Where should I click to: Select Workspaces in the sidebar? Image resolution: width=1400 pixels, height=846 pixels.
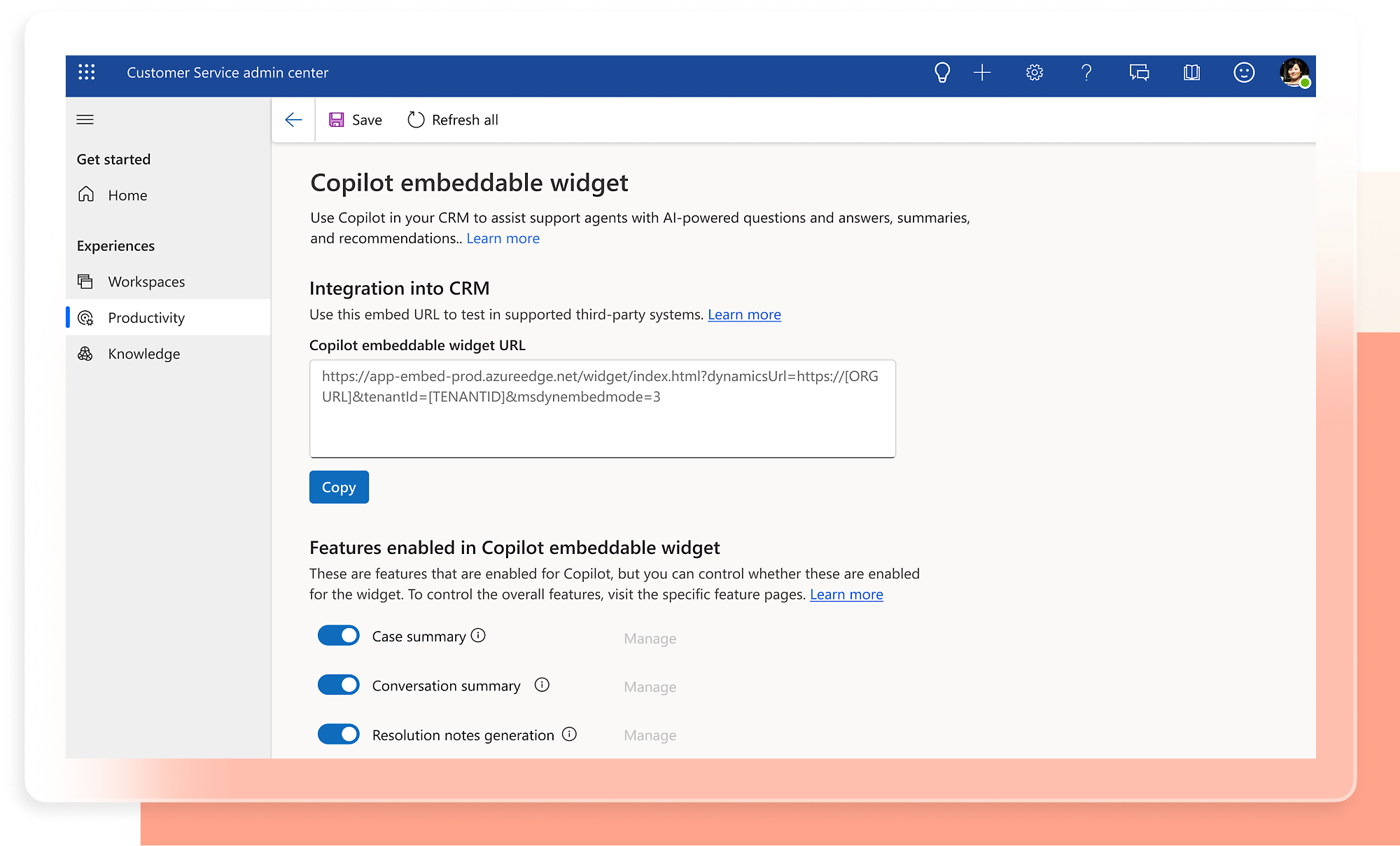click(168, 282)
